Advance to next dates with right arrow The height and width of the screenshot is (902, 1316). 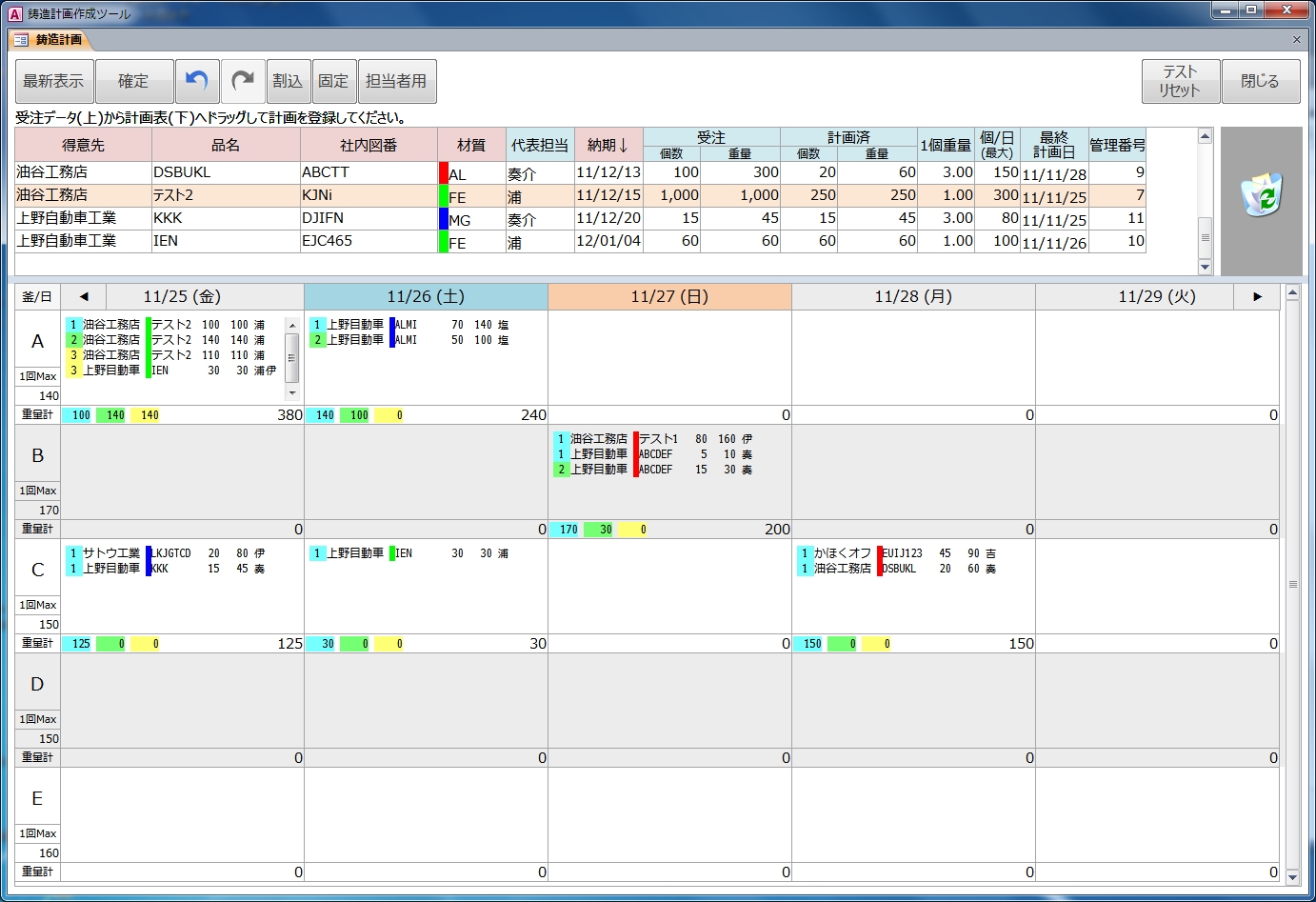[1257, 296]
